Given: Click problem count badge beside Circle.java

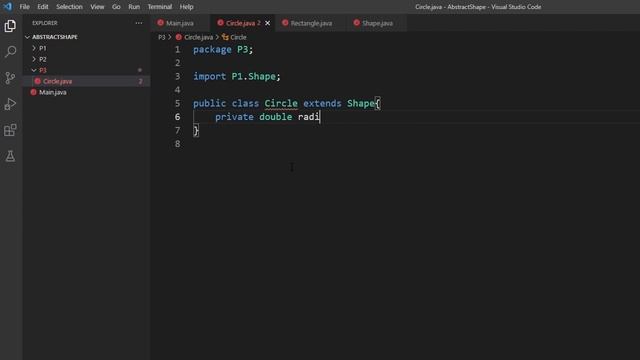Looking at the screenshot, I should point(140,81).
